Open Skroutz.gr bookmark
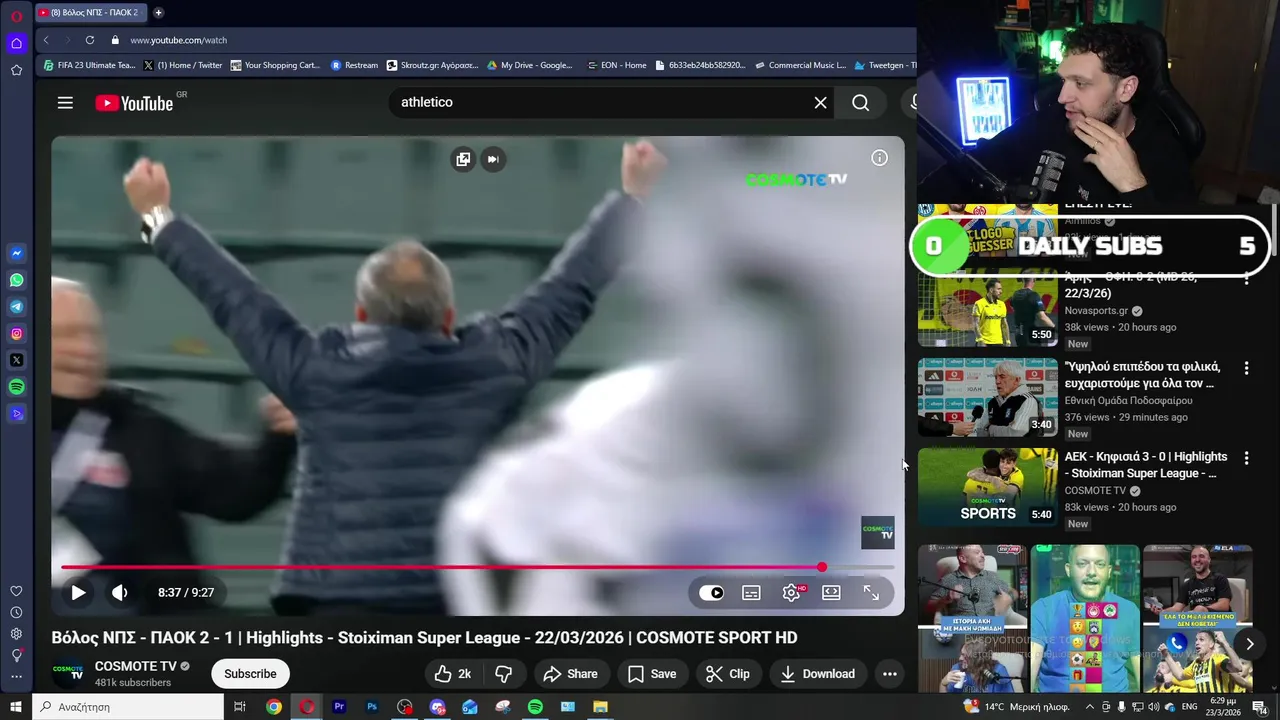 (x=432, y=65)
